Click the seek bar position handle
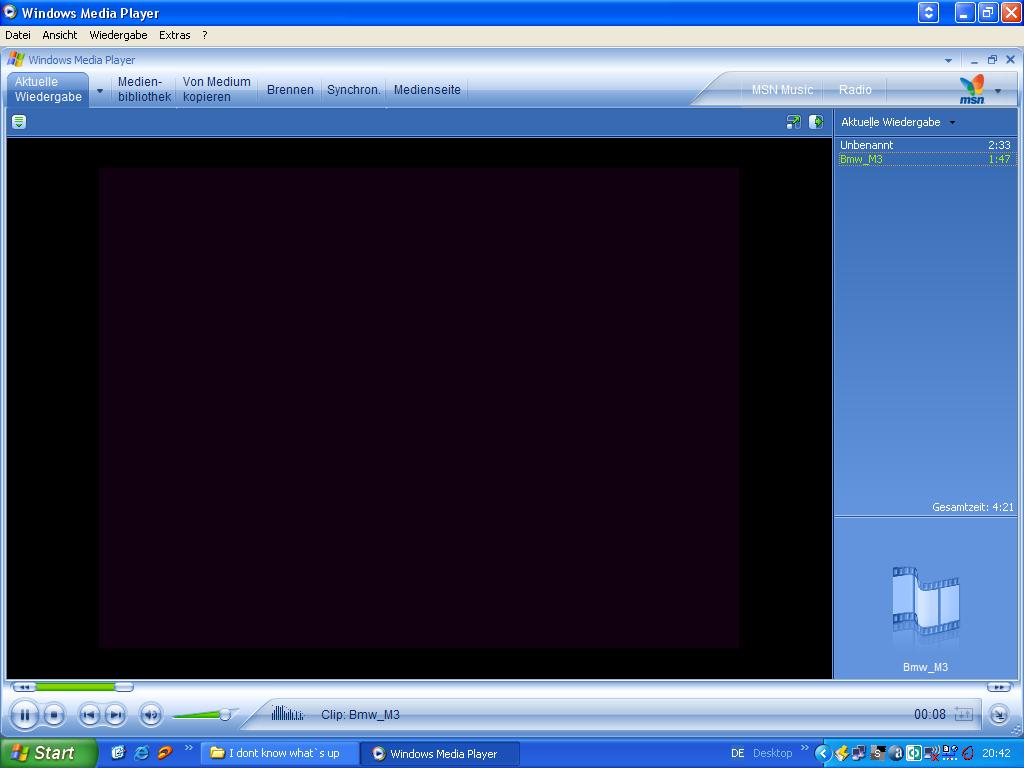Screen dimensions: 1024x768 tap(124, 687)
